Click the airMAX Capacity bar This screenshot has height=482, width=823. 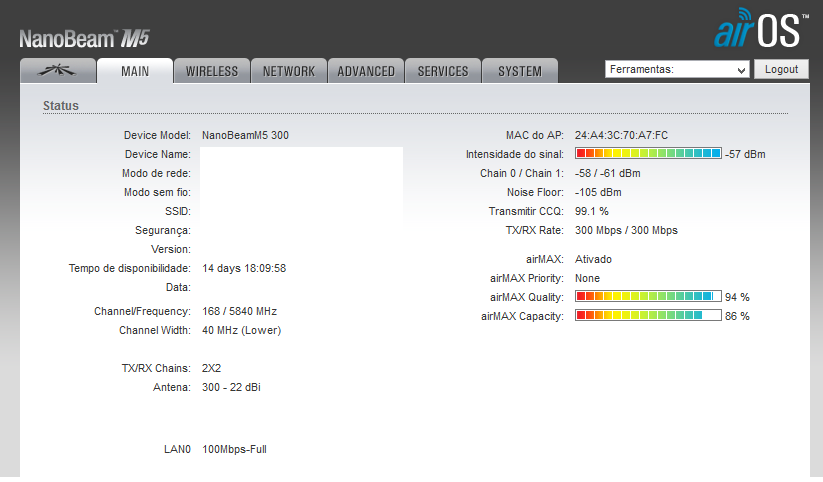648,315
